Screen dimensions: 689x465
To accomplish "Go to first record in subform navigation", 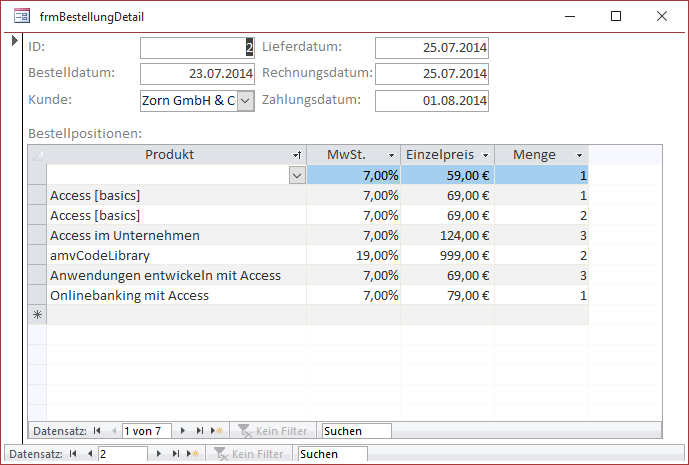I will 97,431.
